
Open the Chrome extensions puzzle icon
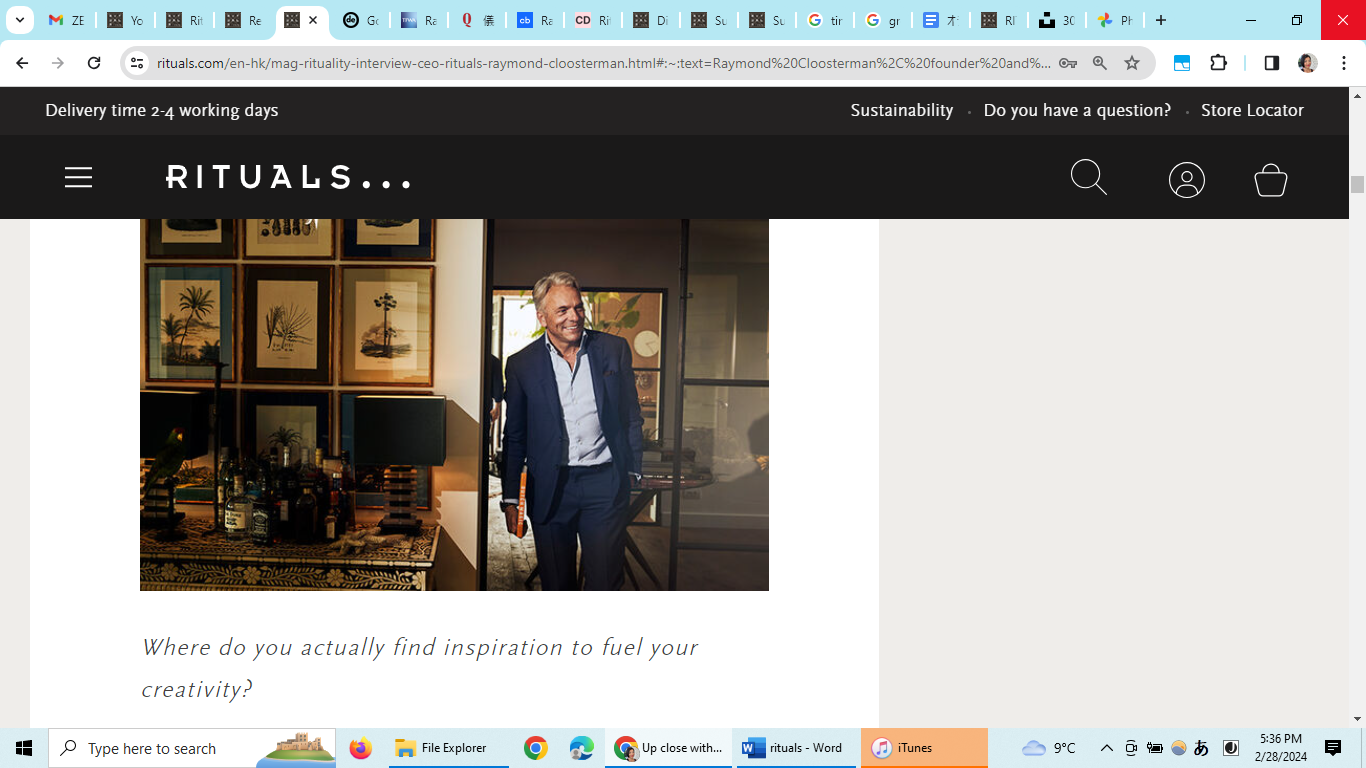point(1218,63)
